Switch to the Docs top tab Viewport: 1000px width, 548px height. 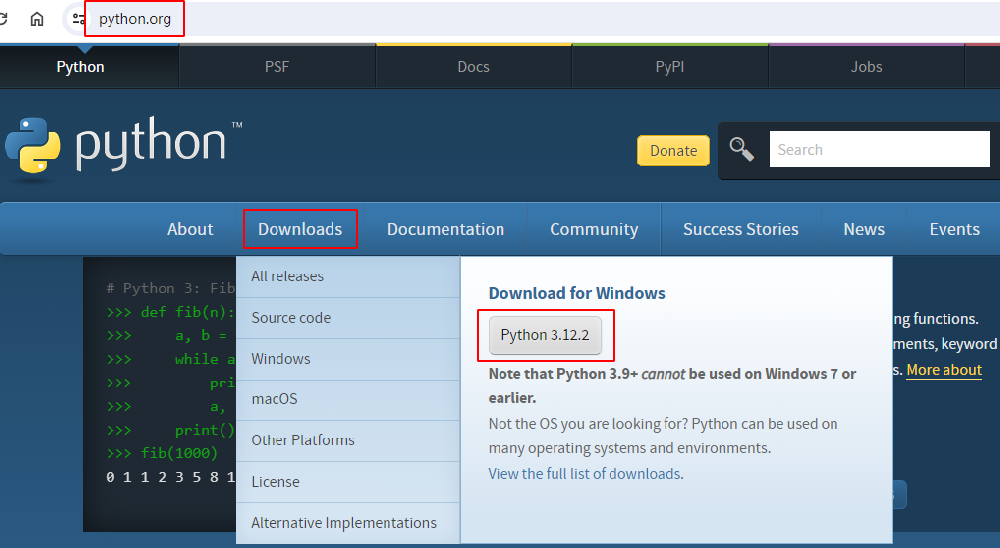click(473, 67)
